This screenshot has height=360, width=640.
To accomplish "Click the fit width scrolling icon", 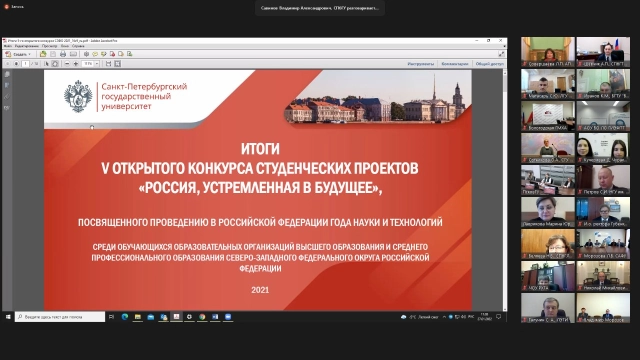I will click(109, 64).
